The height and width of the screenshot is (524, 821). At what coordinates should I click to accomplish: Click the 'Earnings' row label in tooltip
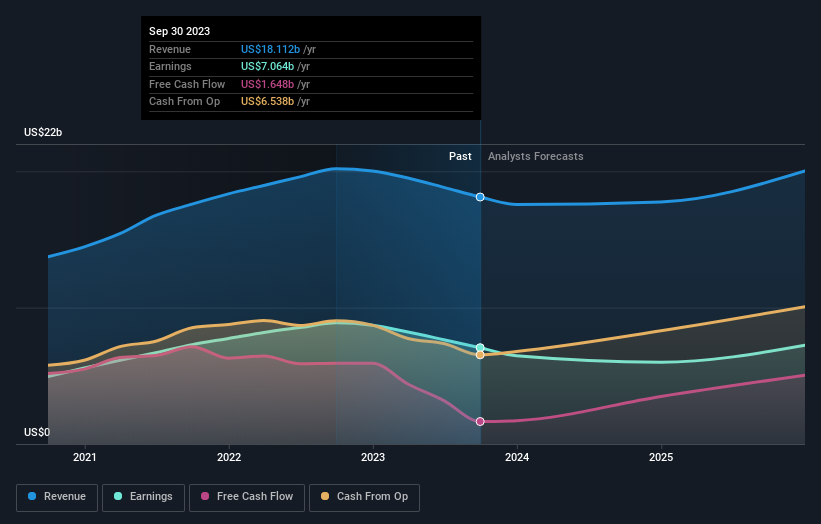coord(170,66)
